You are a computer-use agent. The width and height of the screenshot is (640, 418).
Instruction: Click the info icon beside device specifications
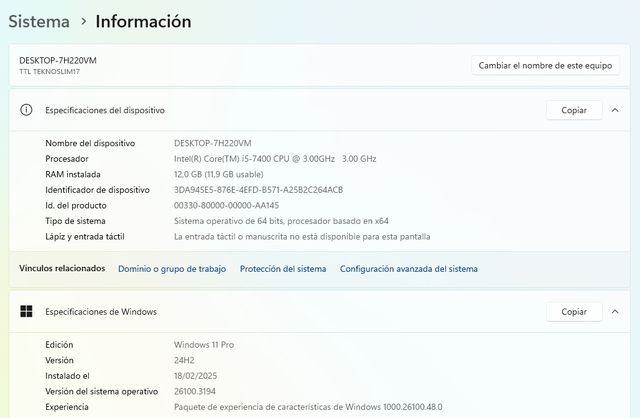[x=26, y=110]
